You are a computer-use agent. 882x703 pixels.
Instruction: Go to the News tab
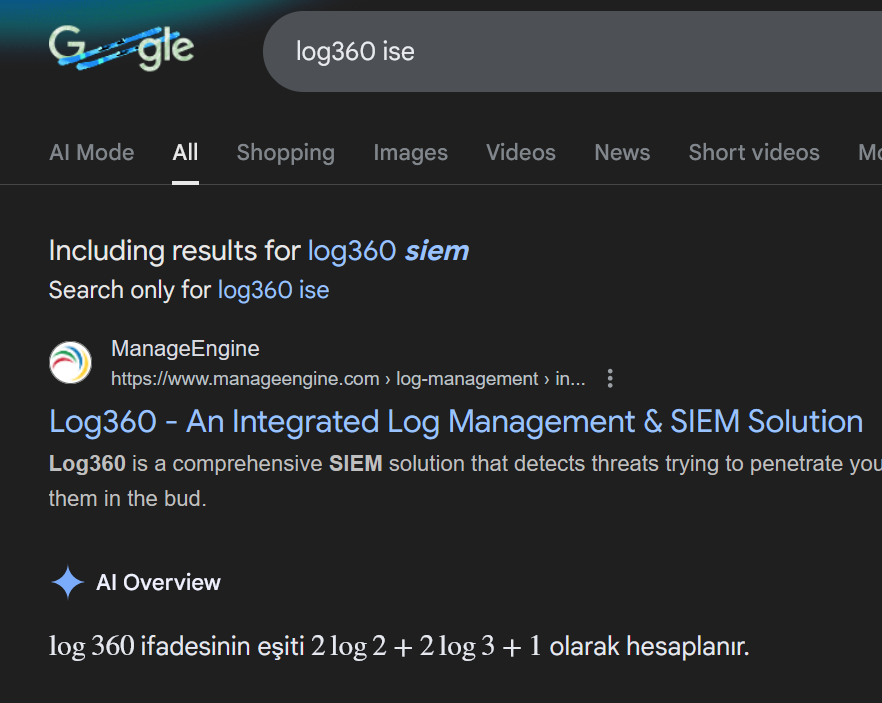(x=622, y=153)
